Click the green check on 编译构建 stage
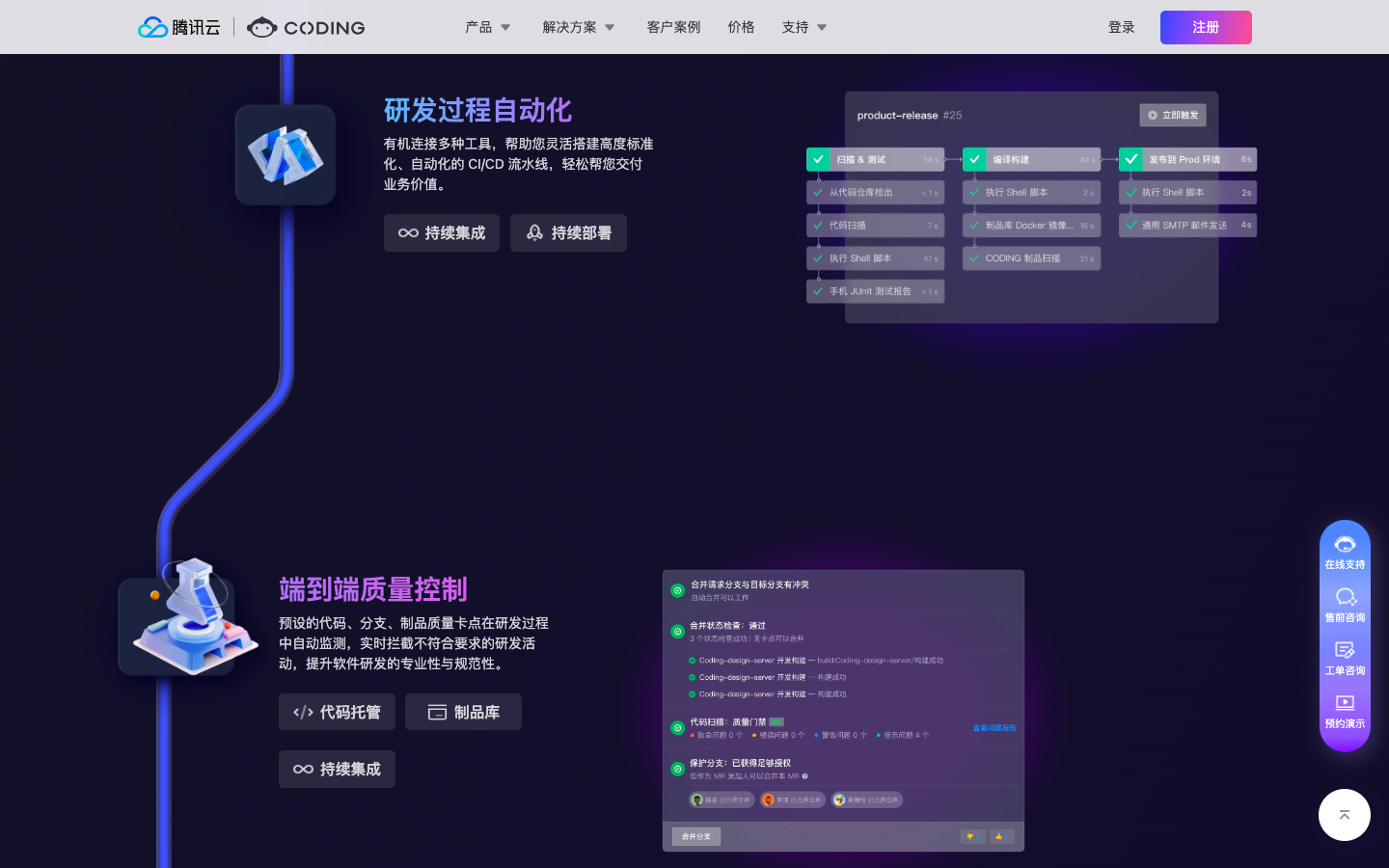 974,159
